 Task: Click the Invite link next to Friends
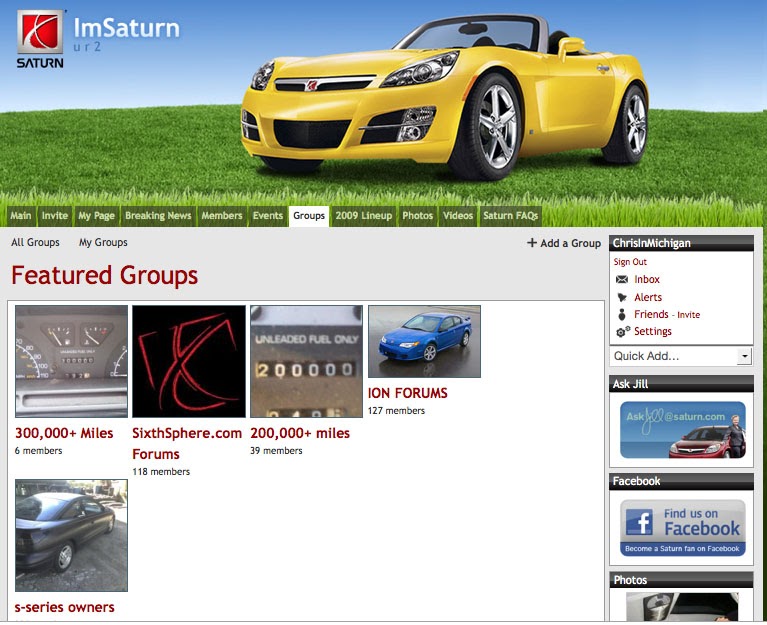click(x=688, y=315)
